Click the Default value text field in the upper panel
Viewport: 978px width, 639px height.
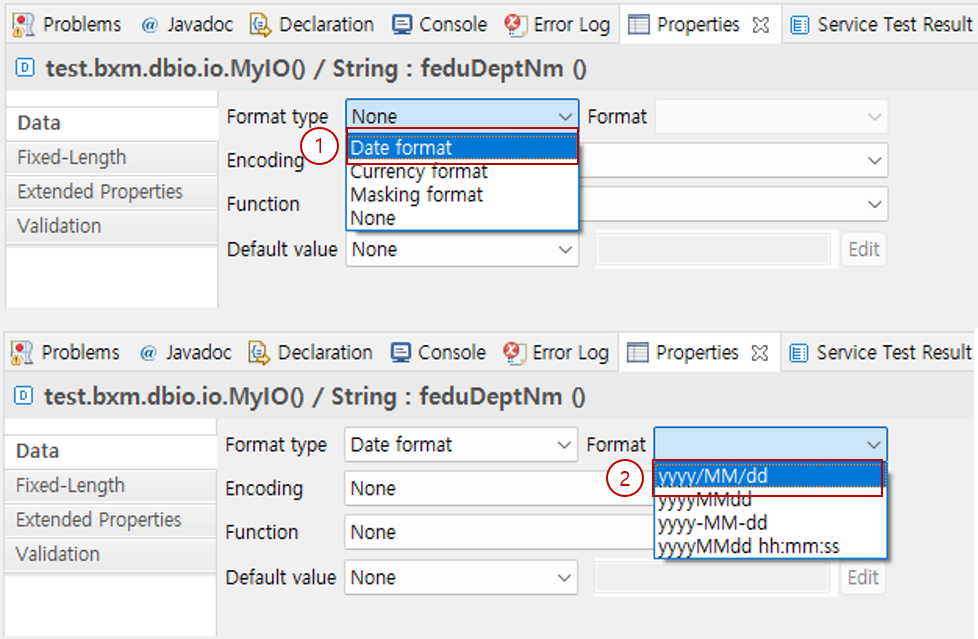point(712,250)
